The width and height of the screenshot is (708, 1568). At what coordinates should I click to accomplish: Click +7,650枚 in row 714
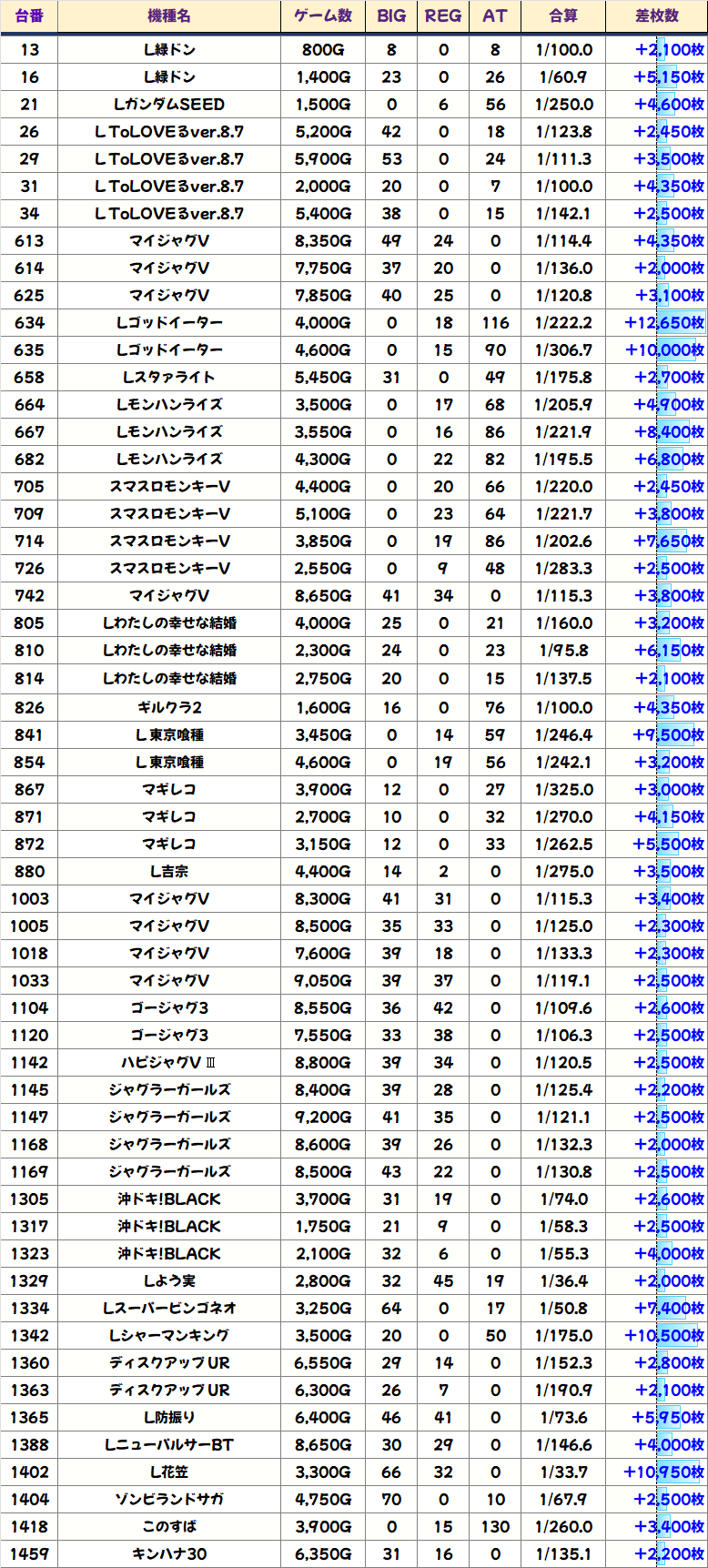[669, 541]
